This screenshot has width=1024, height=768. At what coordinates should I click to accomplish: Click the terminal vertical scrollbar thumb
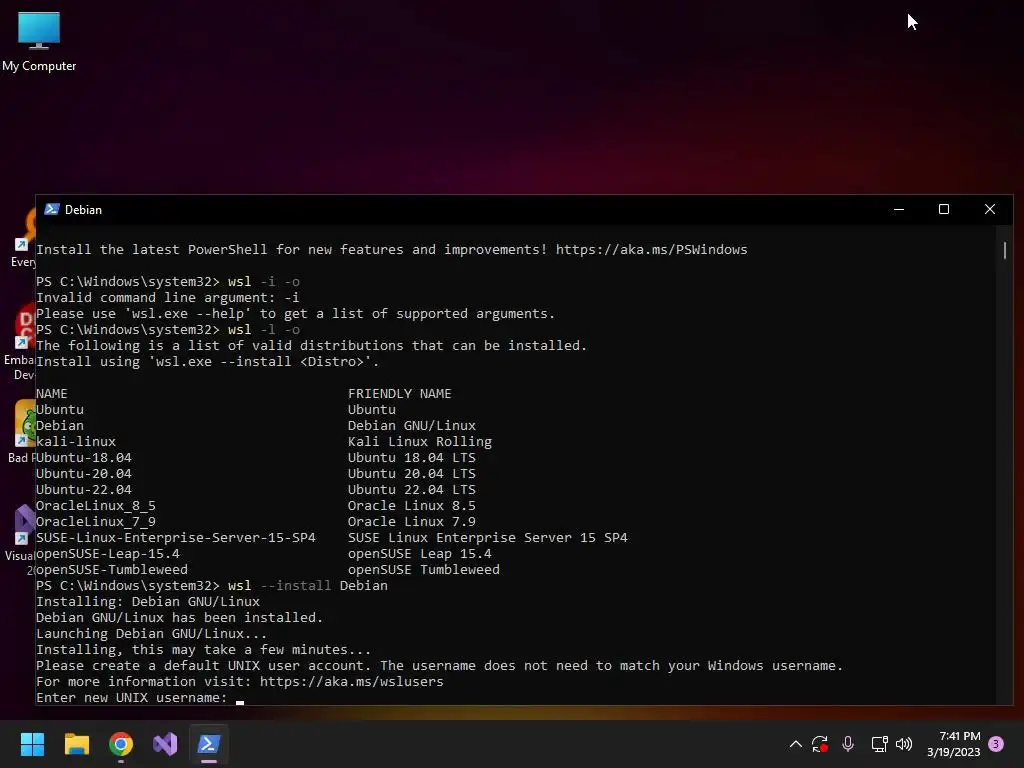pyautogui.click(x=1004, y=250)
